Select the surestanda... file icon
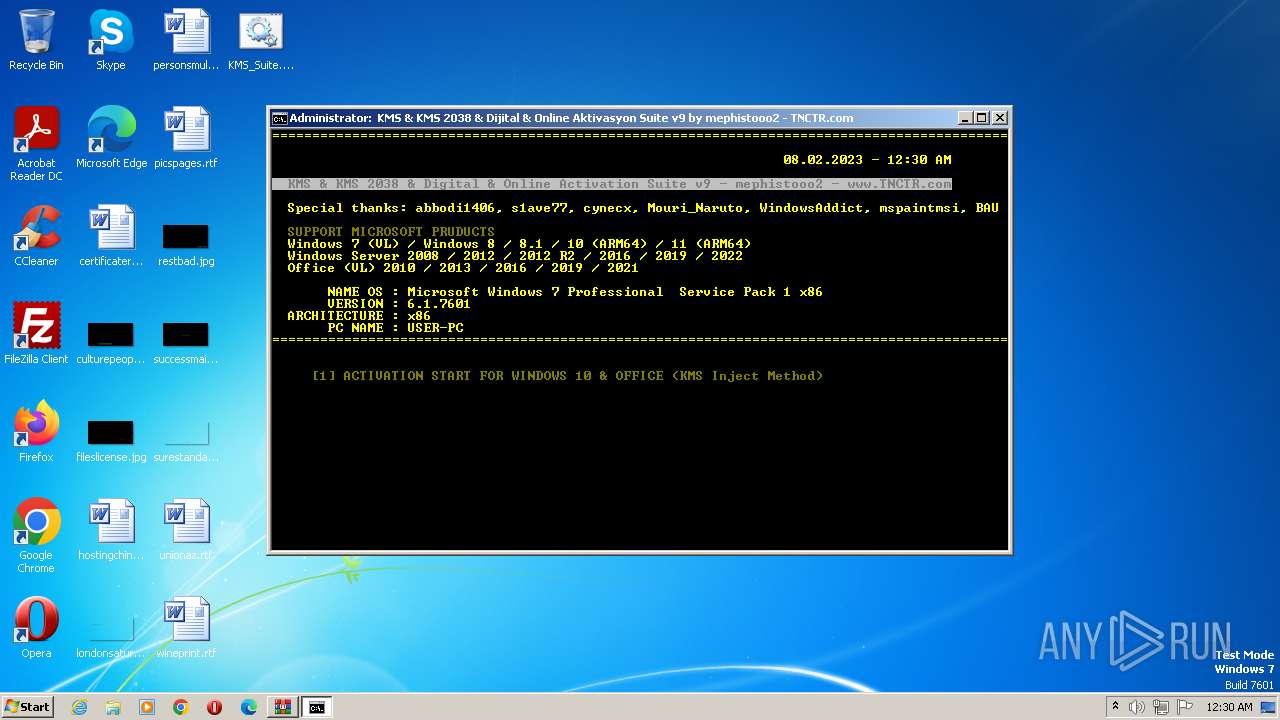This screenshot has height=720, width=1280. (x=186, y=439)
